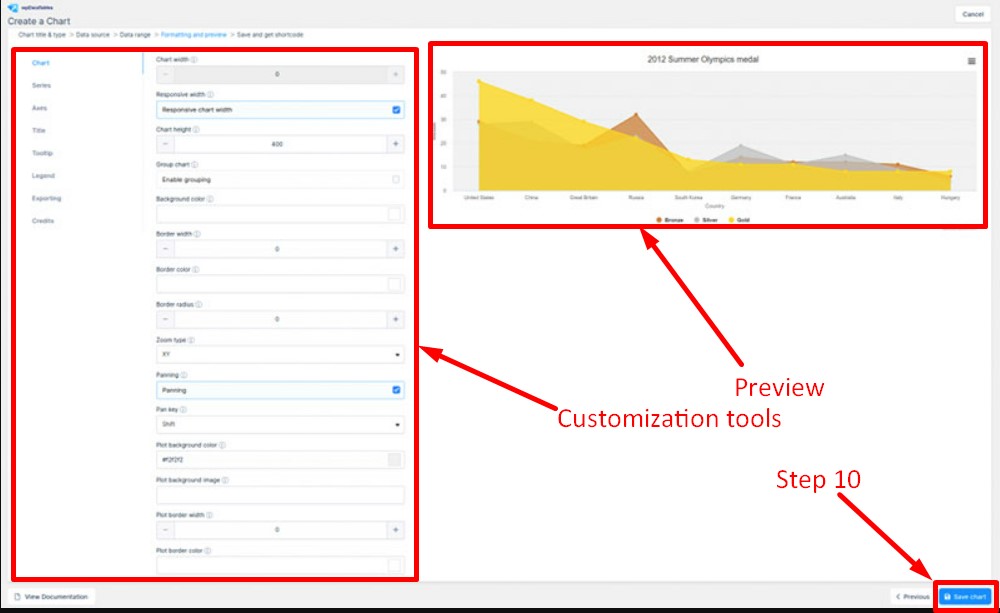Viewport: 1000px width, 613px height.
Task: Show info tooltip beside Group chart label
Action: [195, 165]
